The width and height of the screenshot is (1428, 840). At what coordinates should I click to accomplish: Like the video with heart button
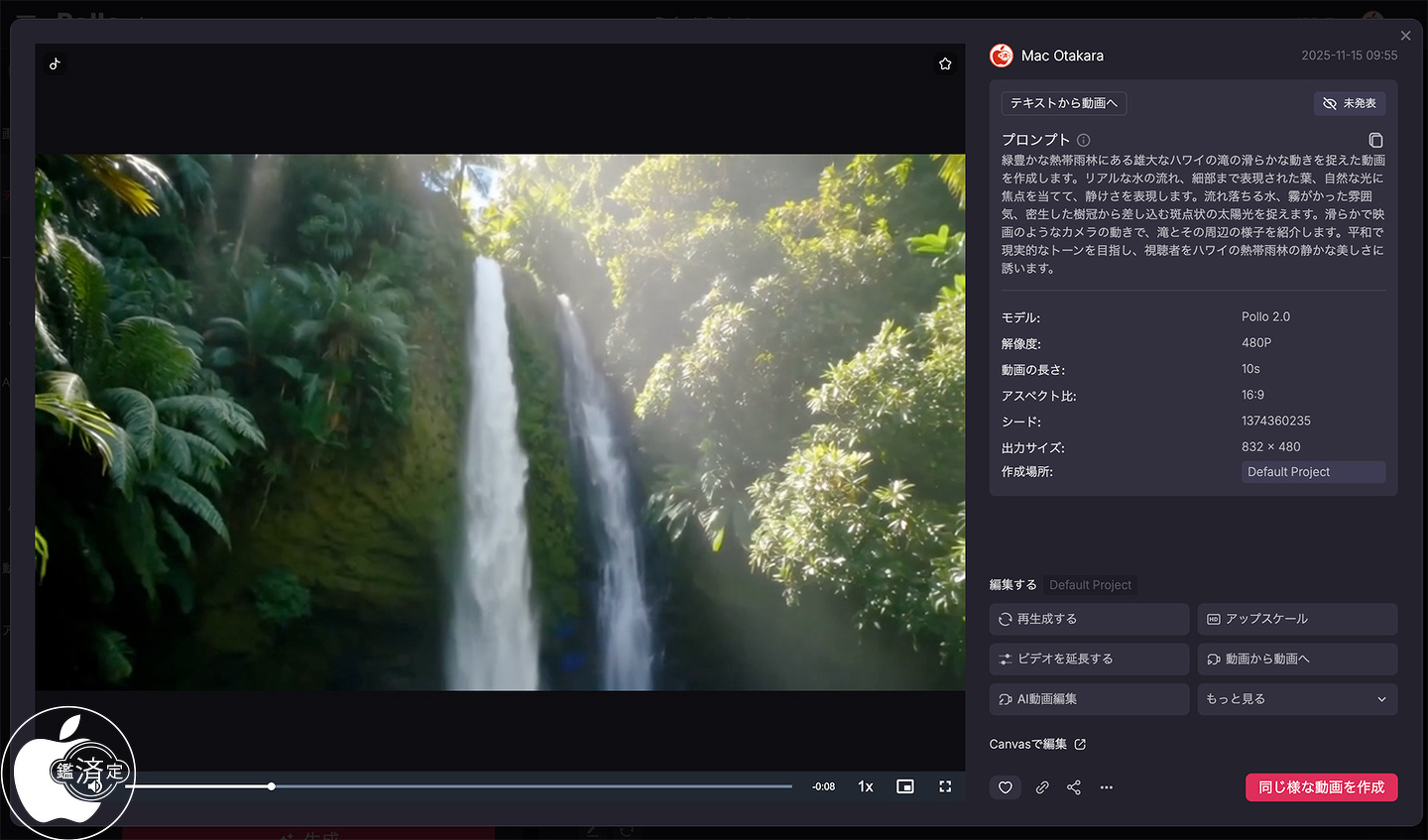pos(1006,787)
